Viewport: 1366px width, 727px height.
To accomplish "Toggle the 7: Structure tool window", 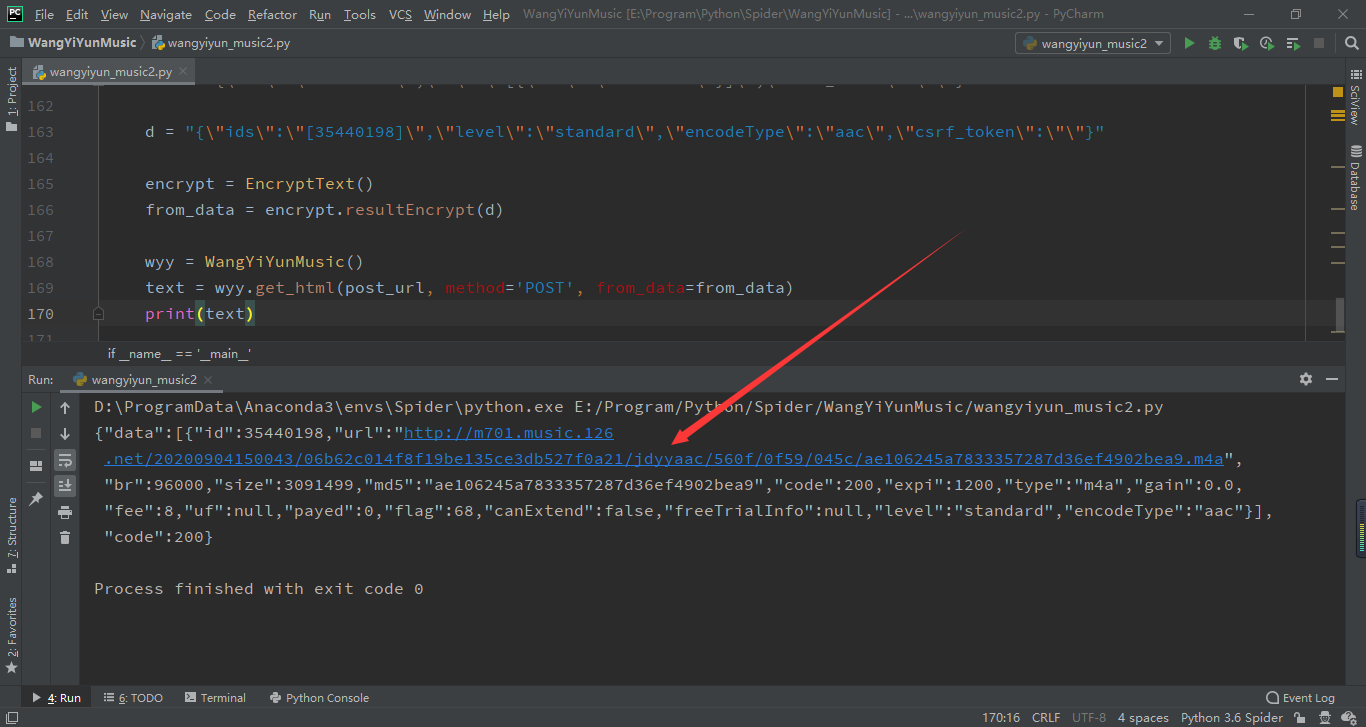I will pyautogui.click(x=12, y=535).
